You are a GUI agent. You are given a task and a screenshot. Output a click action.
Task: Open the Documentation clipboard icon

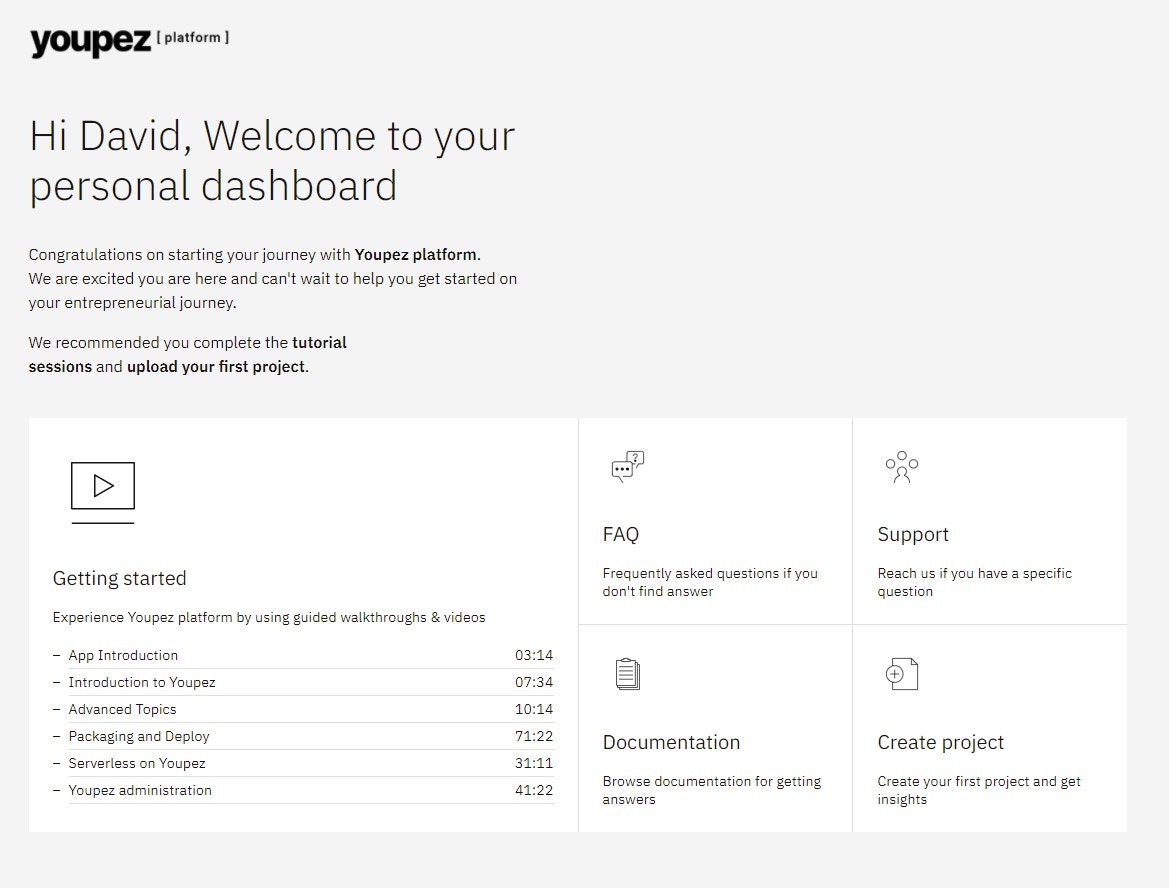click(x=626, y=673)
